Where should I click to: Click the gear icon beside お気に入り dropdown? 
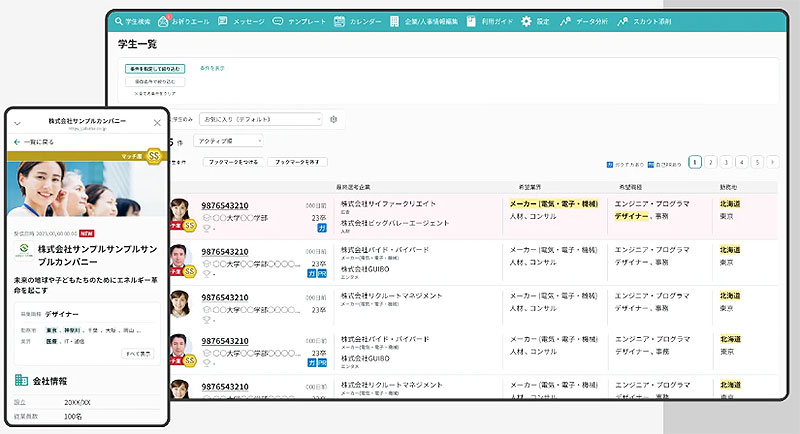tap(334, 119)
